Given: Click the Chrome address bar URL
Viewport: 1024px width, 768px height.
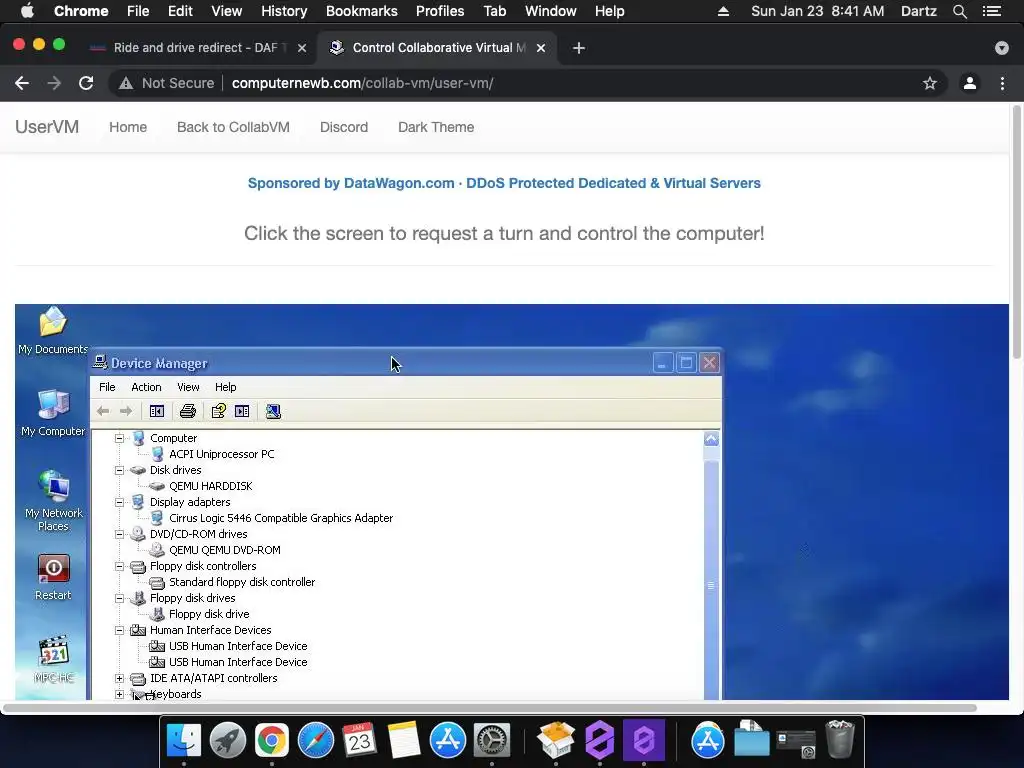Looking at the screenshot, I should (x=362, y=83).
